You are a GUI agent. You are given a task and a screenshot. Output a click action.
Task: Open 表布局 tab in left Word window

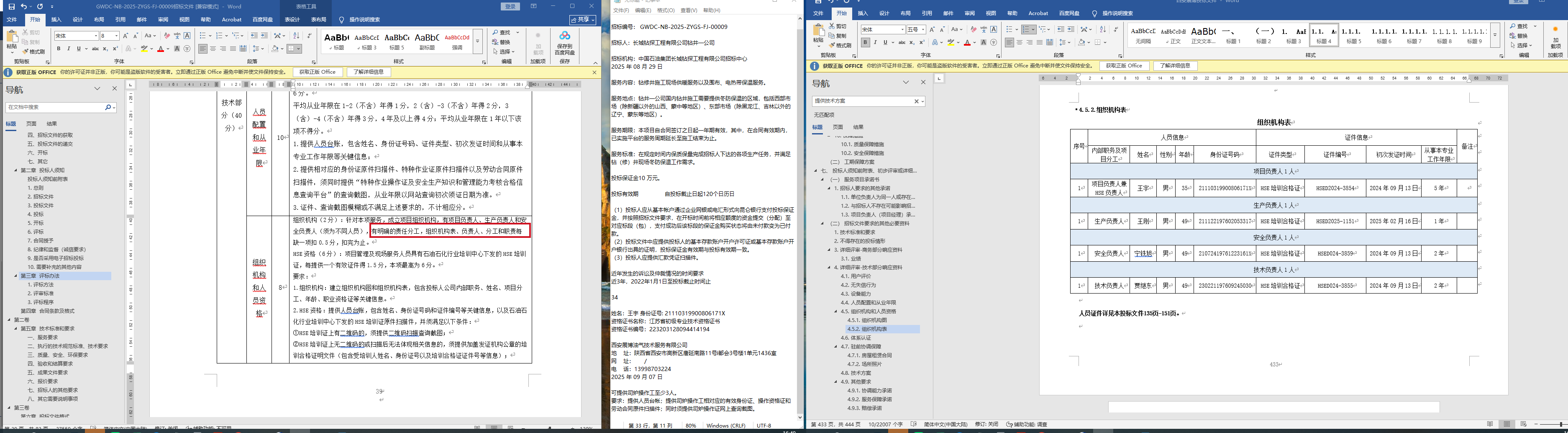[x=318, y=20]
